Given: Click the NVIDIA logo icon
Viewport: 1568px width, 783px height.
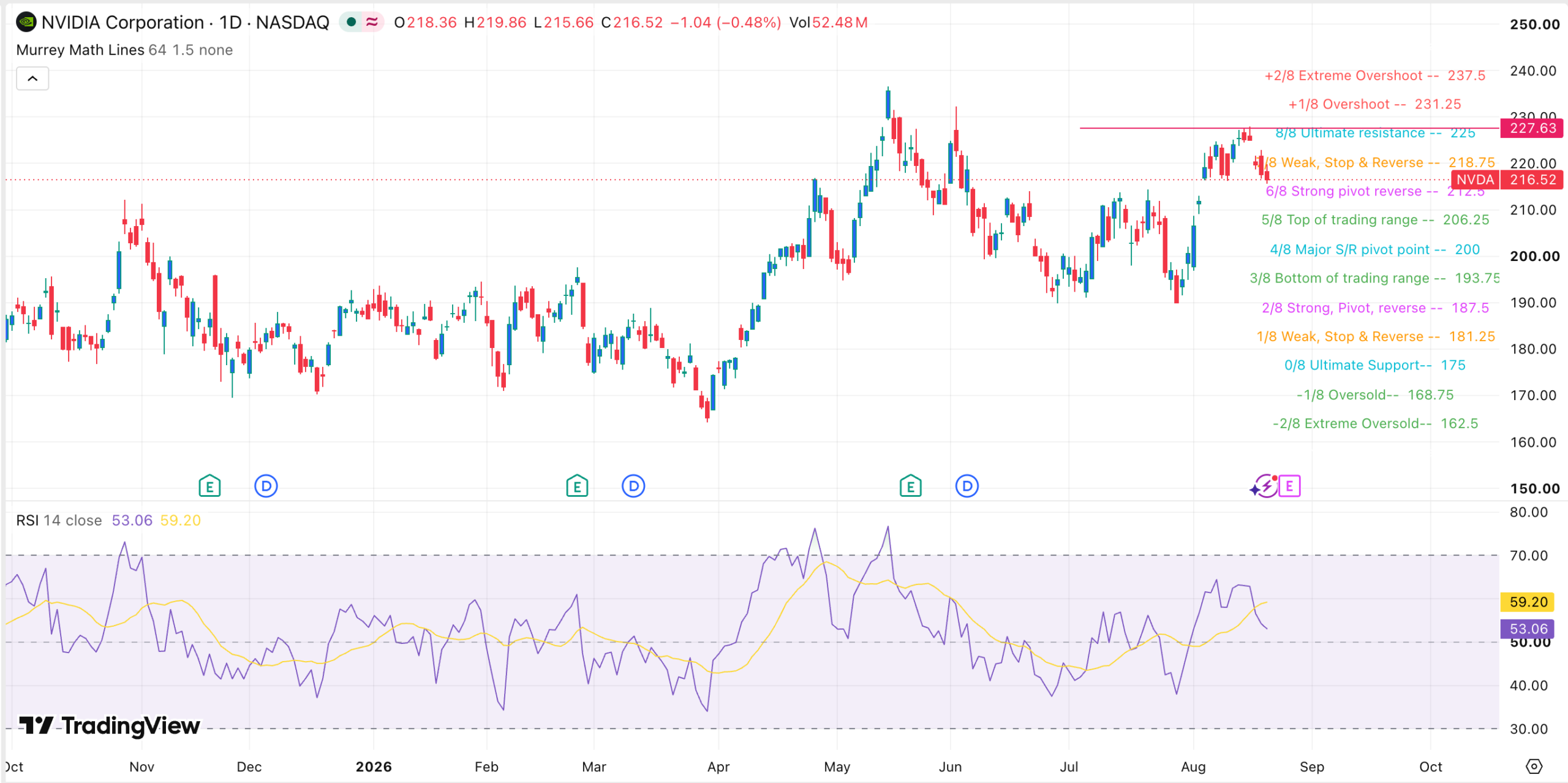Looking at the screenshot, I should point(26,23).
